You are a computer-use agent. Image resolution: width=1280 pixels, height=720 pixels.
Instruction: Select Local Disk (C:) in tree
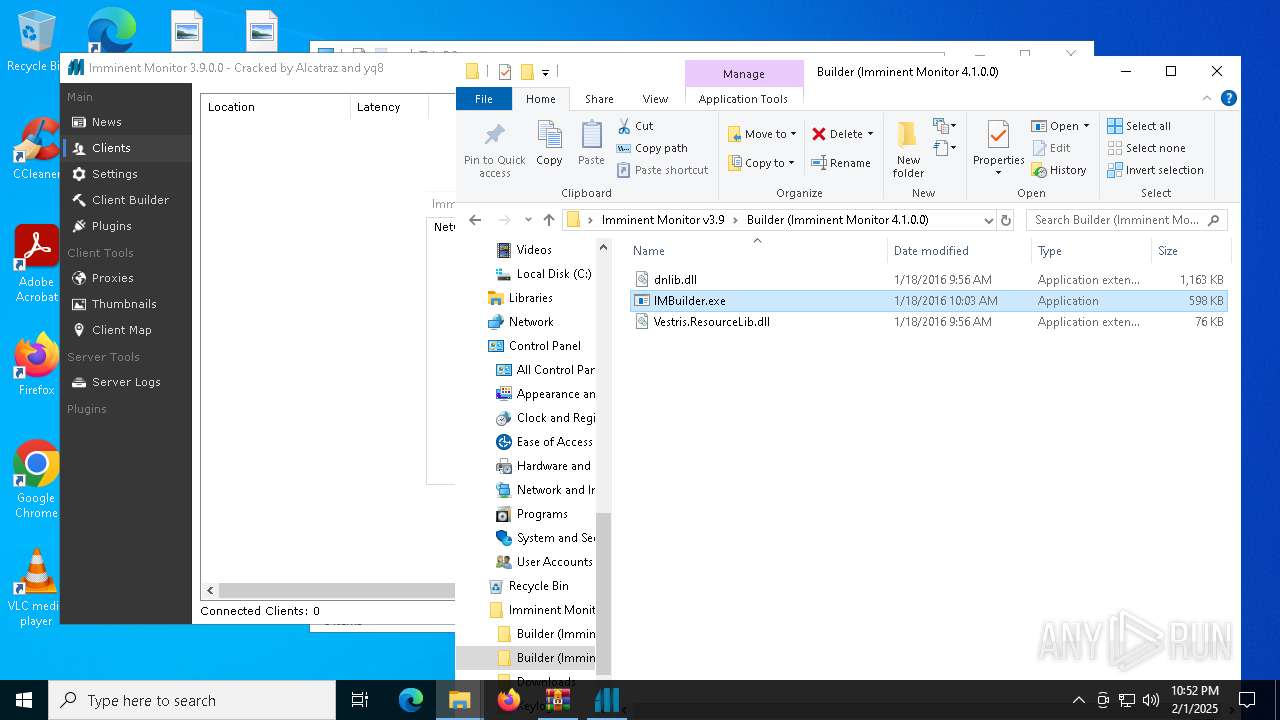click(x=544, y=274)
